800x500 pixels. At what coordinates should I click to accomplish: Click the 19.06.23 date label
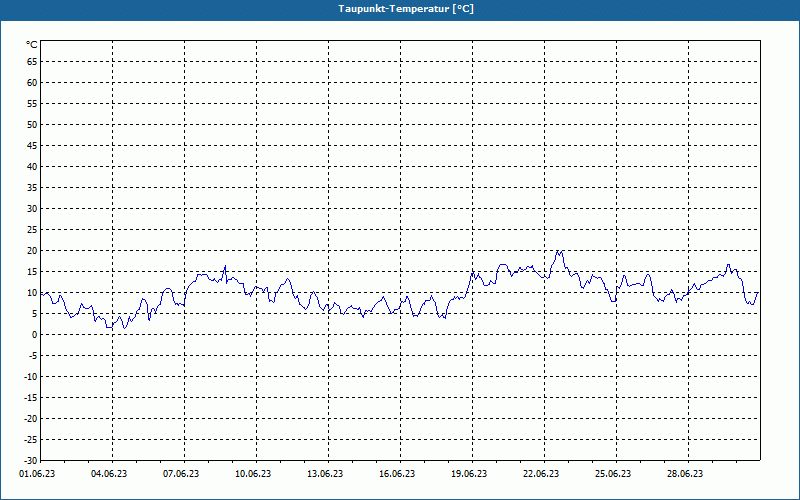pyautogui.click(x=469, y=474)
